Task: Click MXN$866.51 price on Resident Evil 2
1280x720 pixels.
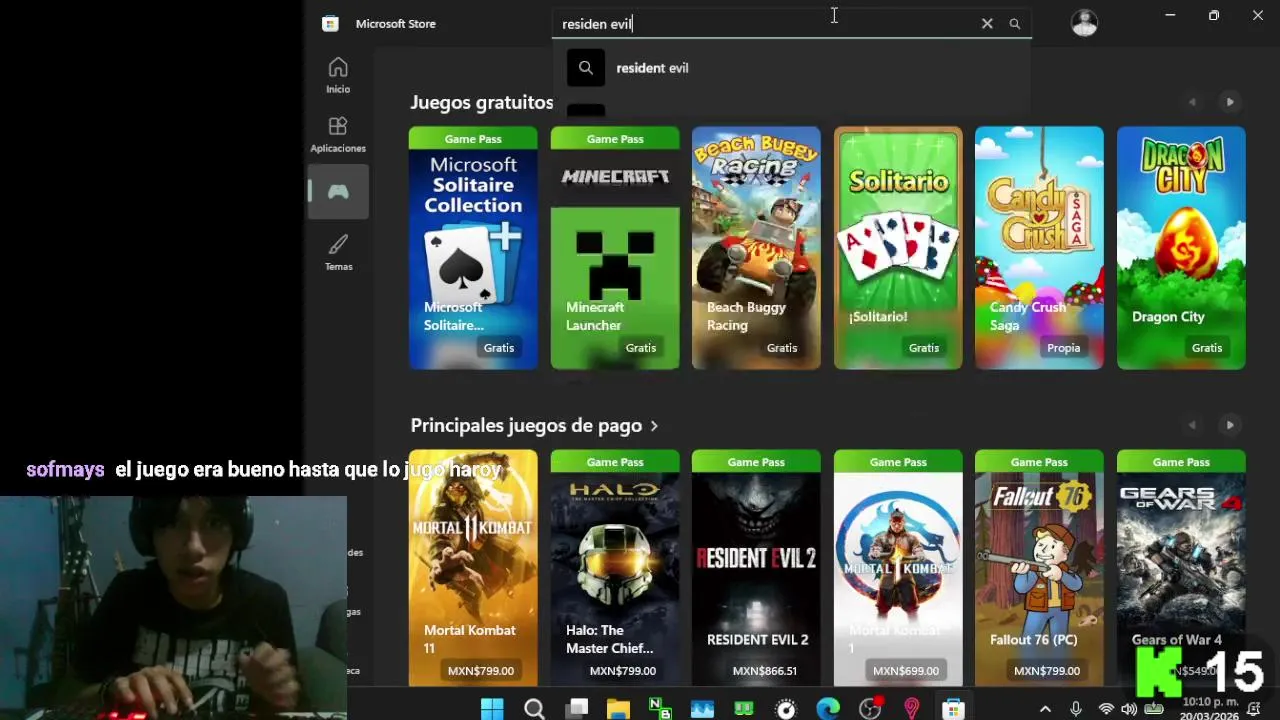Action: coord(765,671)
